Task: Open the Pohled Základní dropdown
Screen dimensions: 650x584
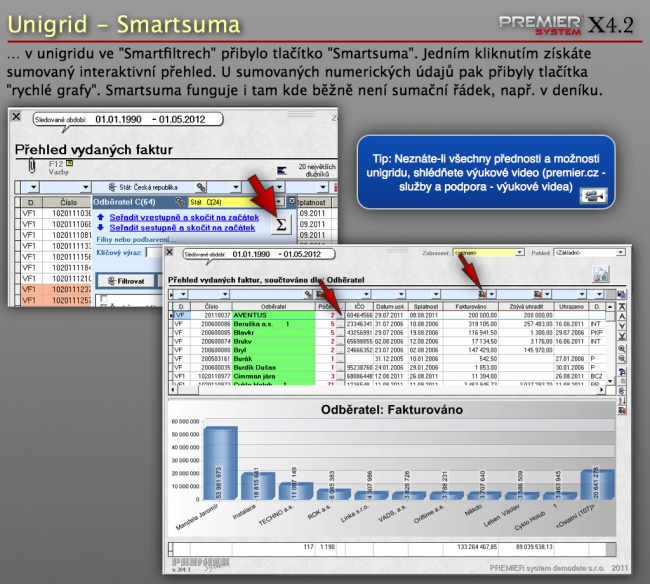Action: [620, 252]
